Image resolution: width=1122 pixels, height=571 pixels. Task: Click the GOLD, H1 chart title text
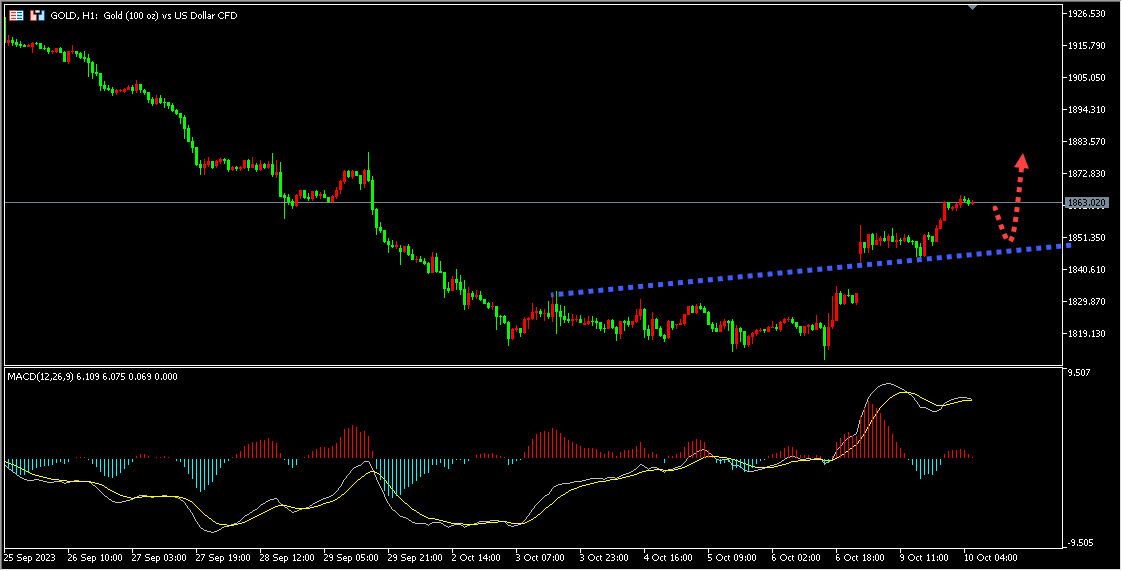pos(144,15)
